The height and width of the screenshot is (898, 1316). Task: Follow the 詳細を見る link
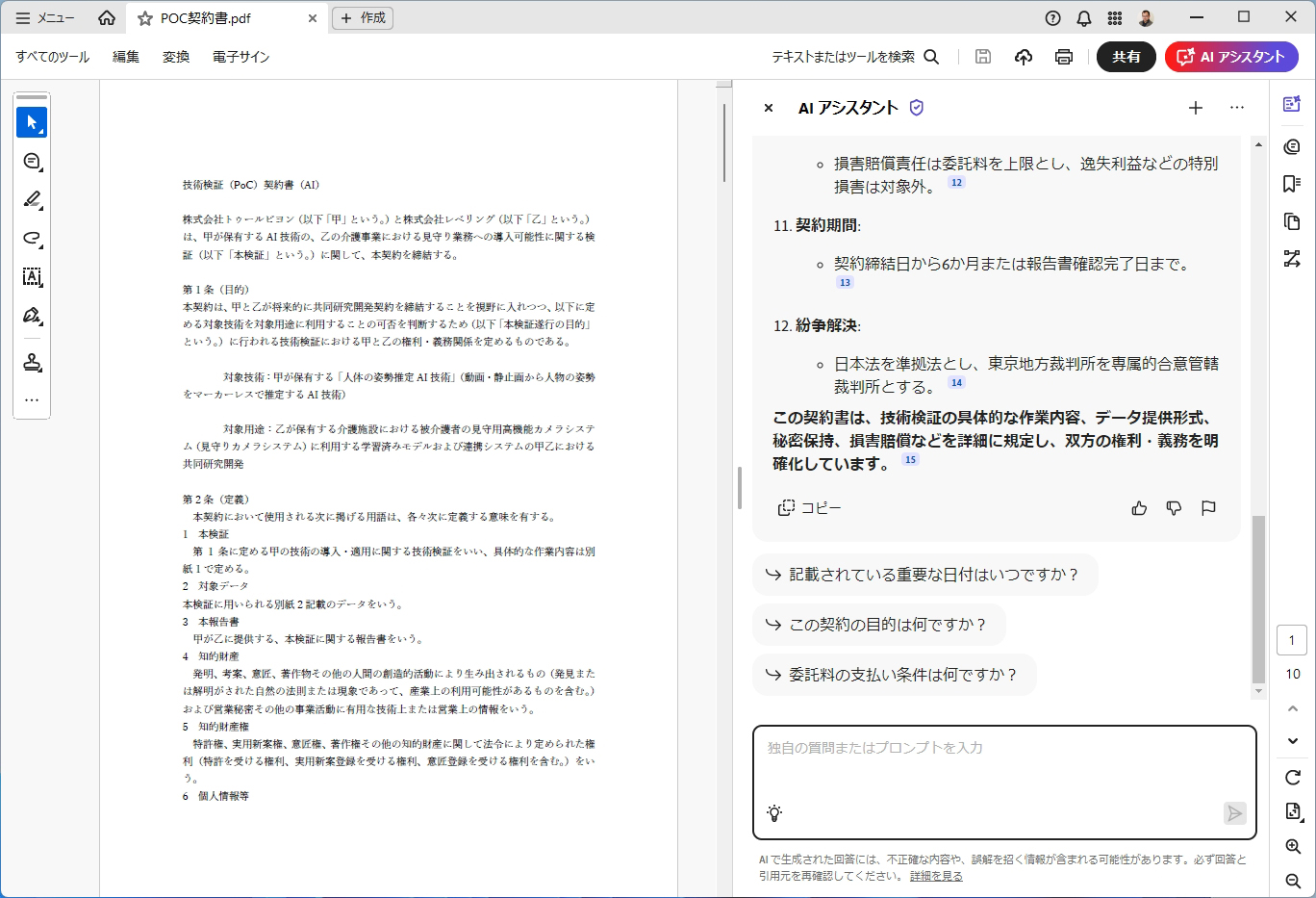pyautogui.click(x=936, y=876)
